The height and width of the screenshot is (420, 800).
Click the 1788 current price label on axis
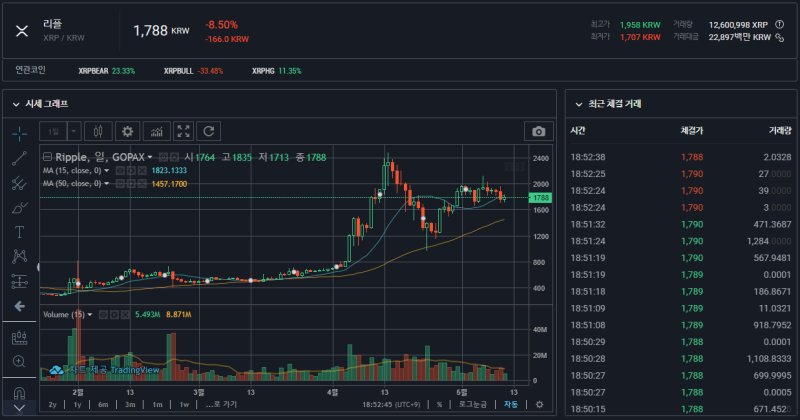pyautogui.click(x=540, y=197)
